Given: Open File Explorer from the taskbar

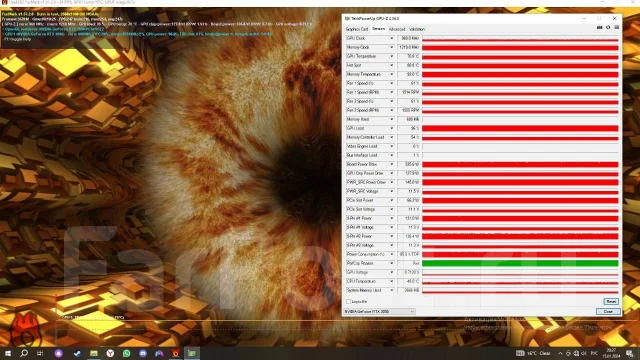Looking at the screenshot, I should 94,353.
